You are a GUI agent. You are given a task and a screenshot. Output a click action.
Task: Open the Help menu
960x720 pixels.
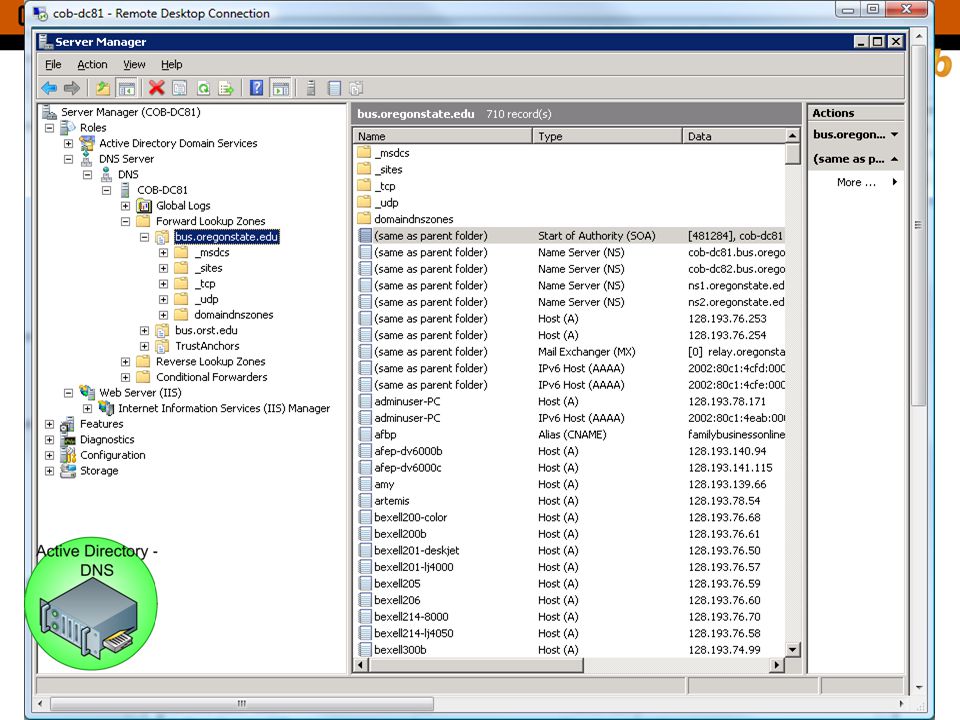171,64
